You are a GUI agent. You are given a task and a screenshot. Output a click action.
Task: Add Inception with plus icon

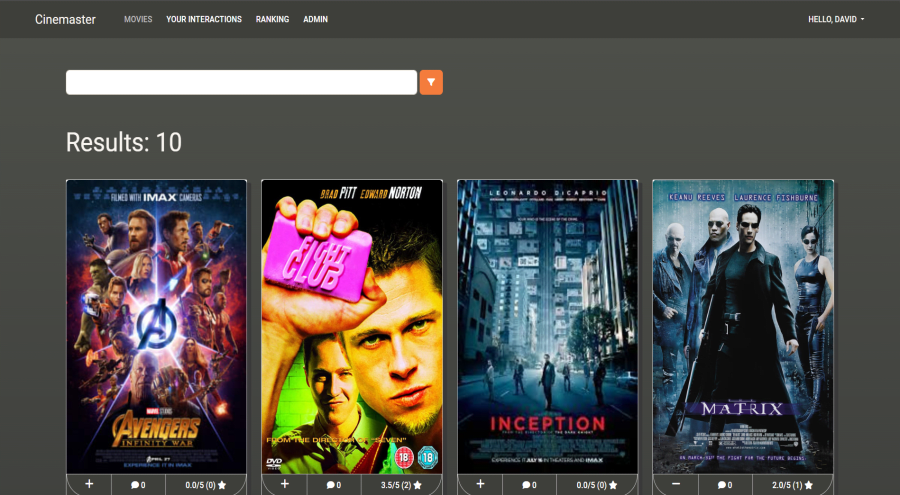point(480,484)
